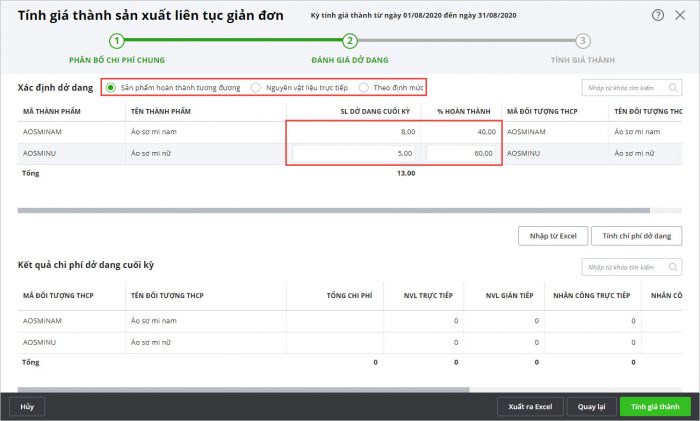This screenshot has height=421, width=700.
Task: Go to step 1 Phân bổ chi phí chung
Action: [x=117, y=41]
